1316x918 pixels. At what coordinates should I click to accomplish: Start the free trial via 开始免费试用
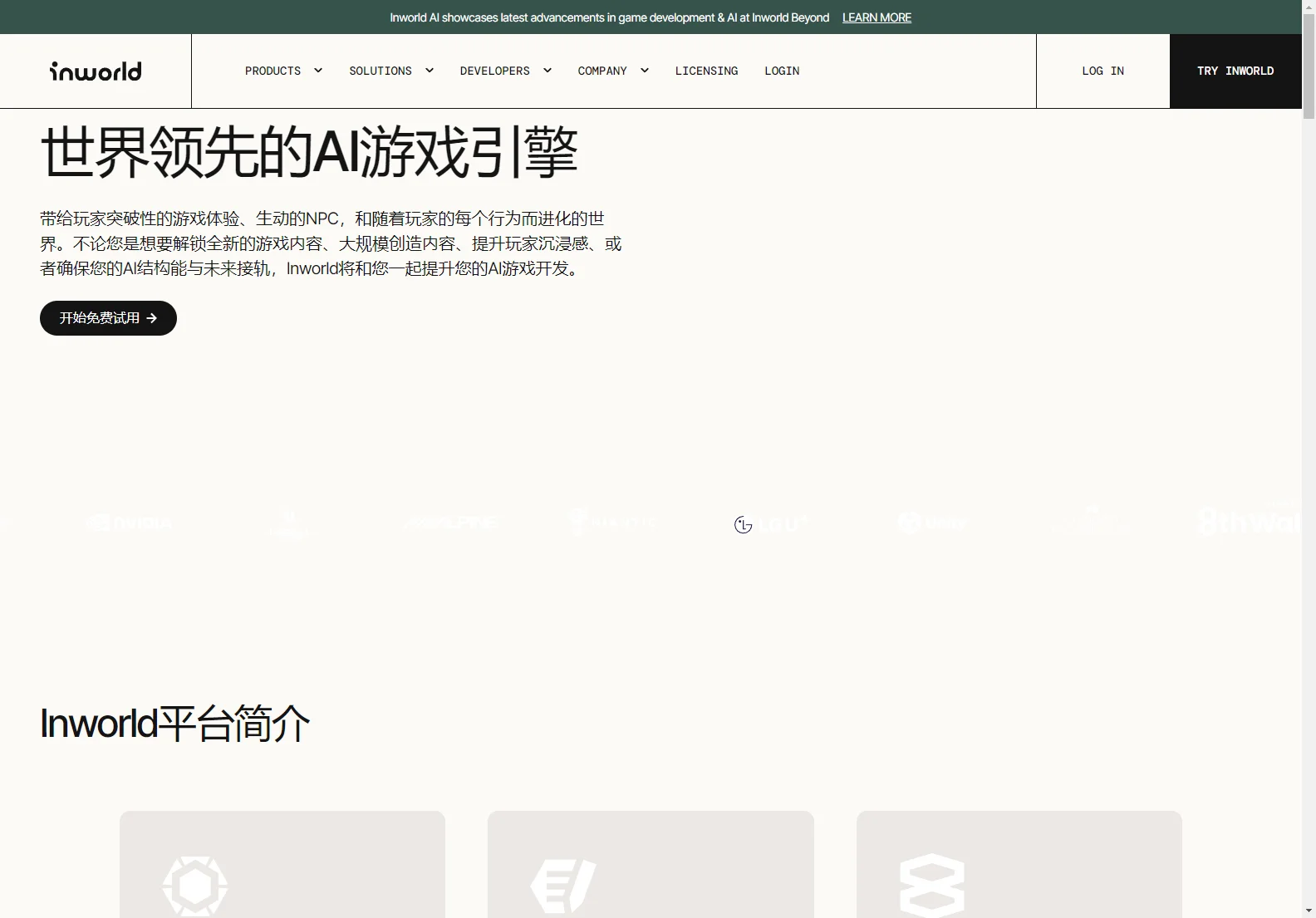coord(108,318)
